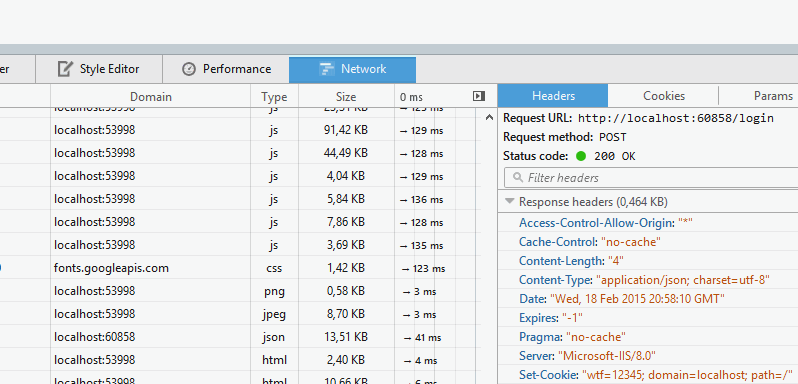Select the localhost:60858 json request
This screenshot has width=798, height=384.
coord(240,337)
